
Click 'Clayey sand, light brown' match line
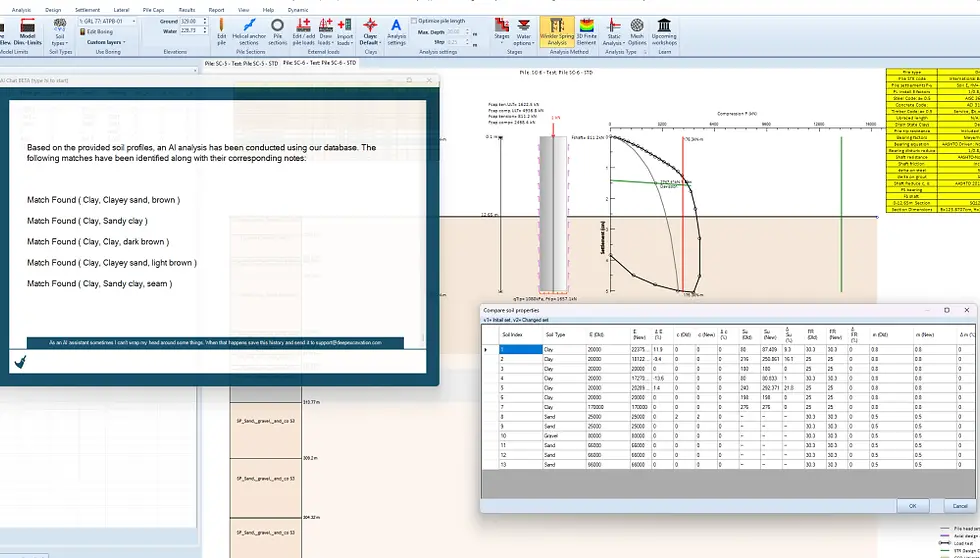point(112,262)
